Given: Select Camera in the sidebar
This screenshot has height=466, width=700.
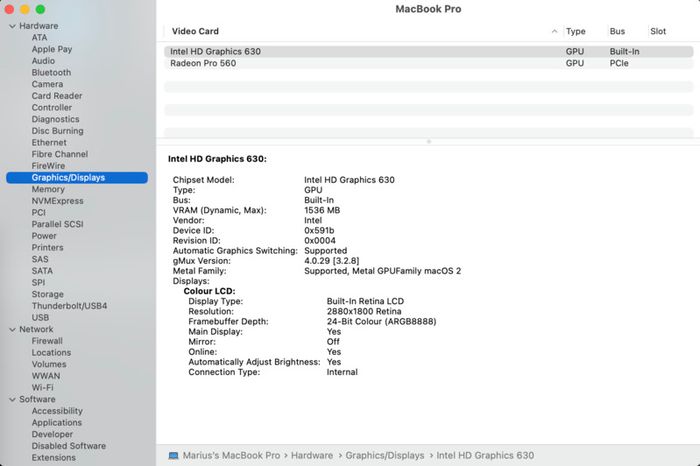Looking at the screenshot, I should click(x=47, y=84).
